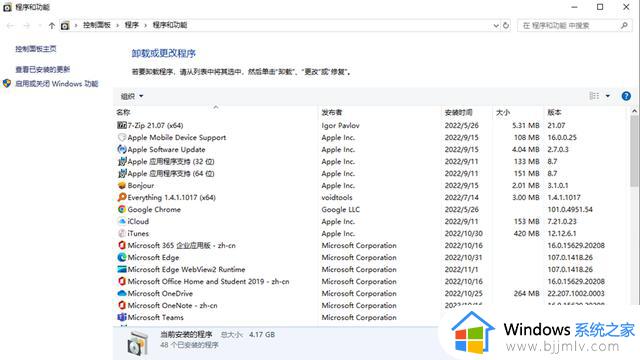Click the Windows shield icon in sidebar
The height and width of the screenshot is (360, 640).
click(x=7, y=84)
